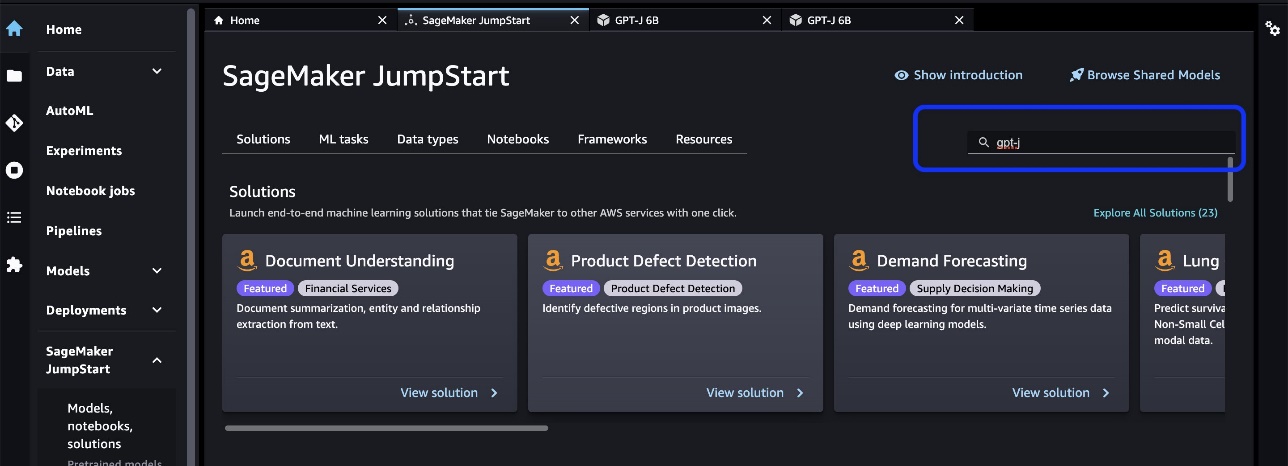
Task: Open the running terminals and kernels icon
Action: 14,170
